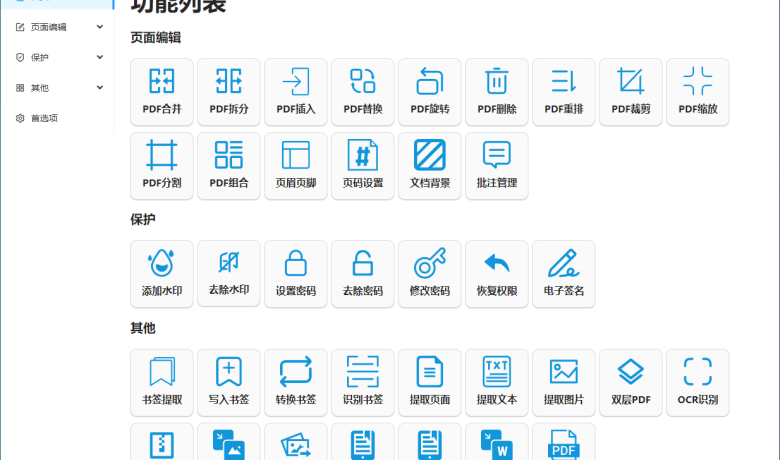The width and height of the screenshot is (780, 460).
Task: Click the PDF file icon tile in bottom row
Action: 564,442
